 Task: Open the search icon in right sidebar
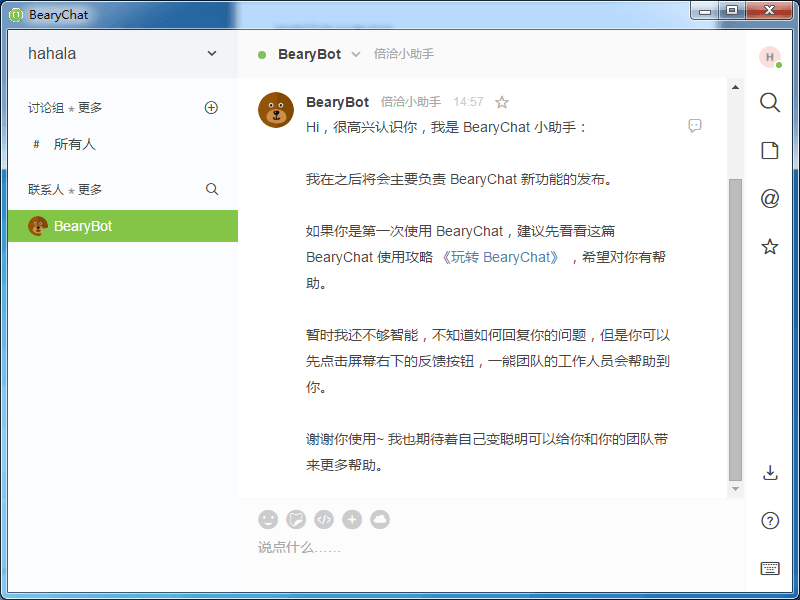tap(770, 103)
